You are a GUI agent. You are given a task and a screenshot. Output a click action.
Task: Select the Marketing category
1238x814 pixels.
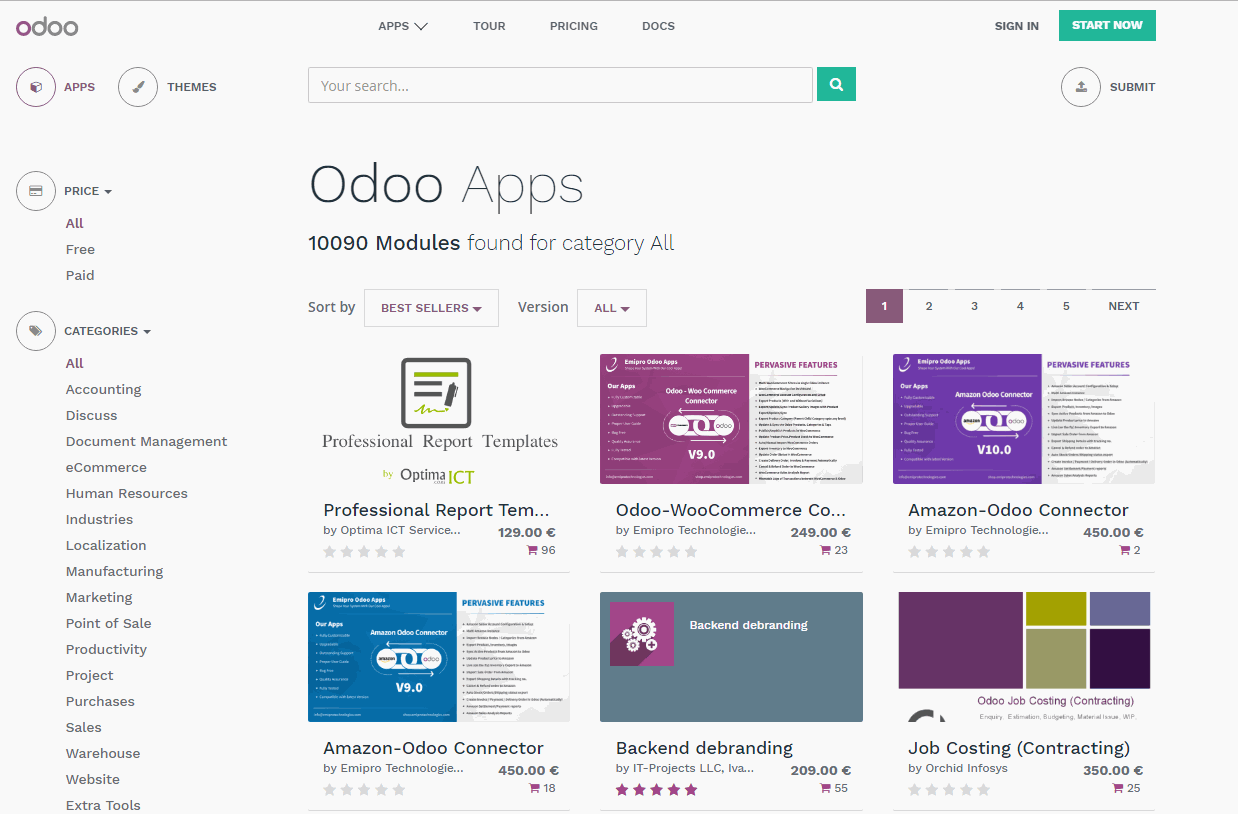pos(99,597)
